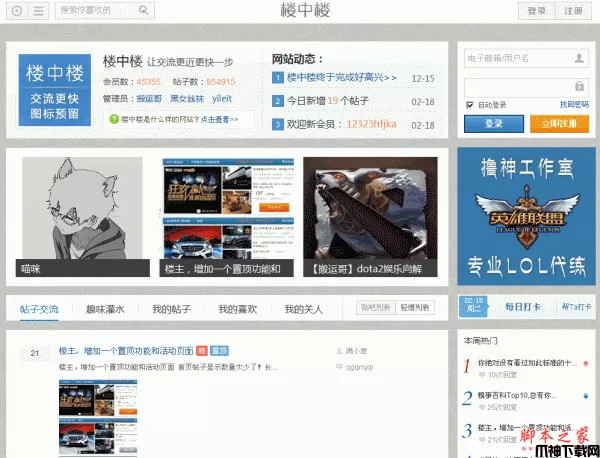Image resolution: width=600 pixels, height=458 pixels.
Task: Click the 注册 button in the top bar
Action: click(x=573, y=11)
